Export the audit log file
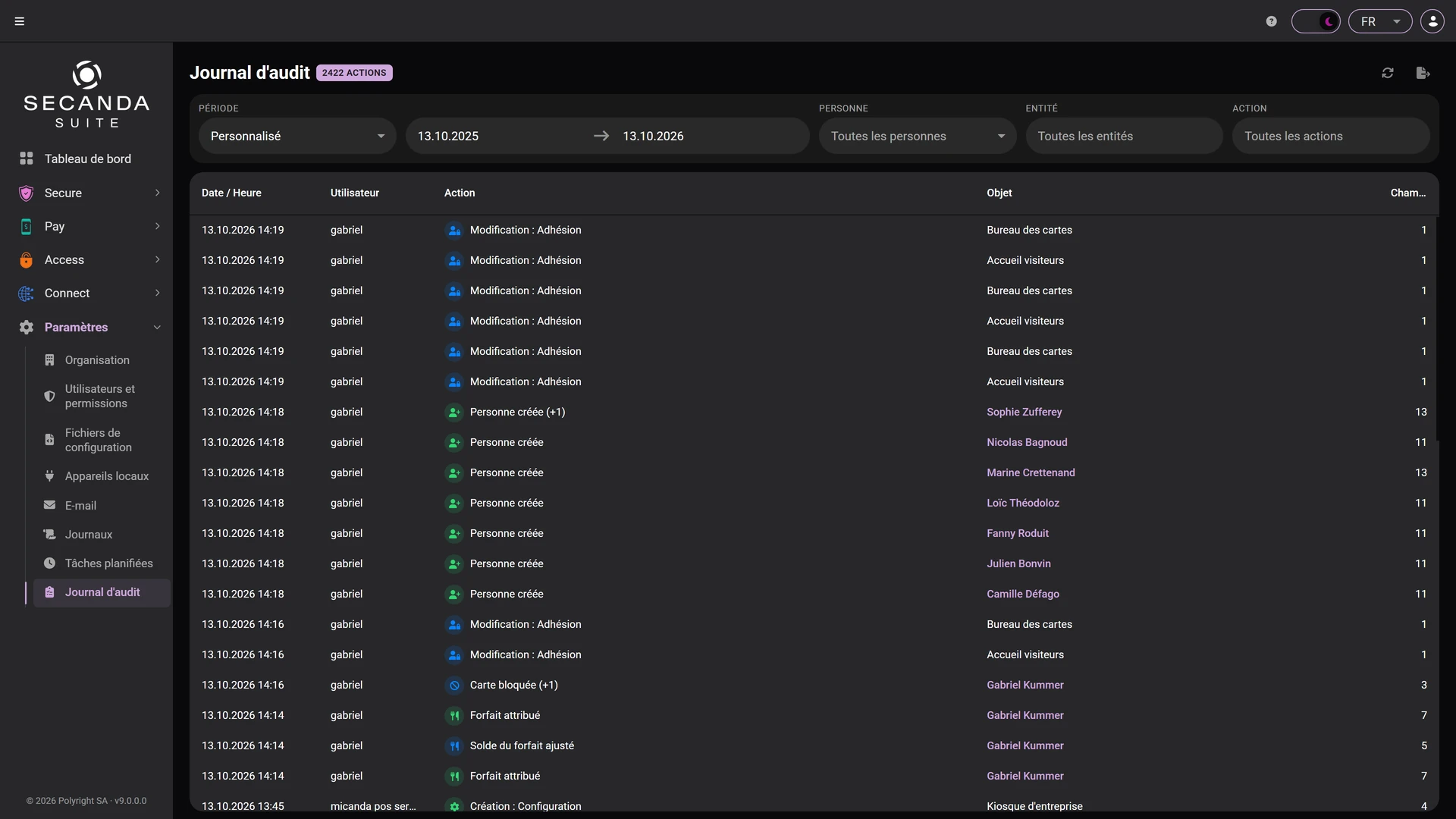The image size is (1456, 819). tap(1423, 73)
